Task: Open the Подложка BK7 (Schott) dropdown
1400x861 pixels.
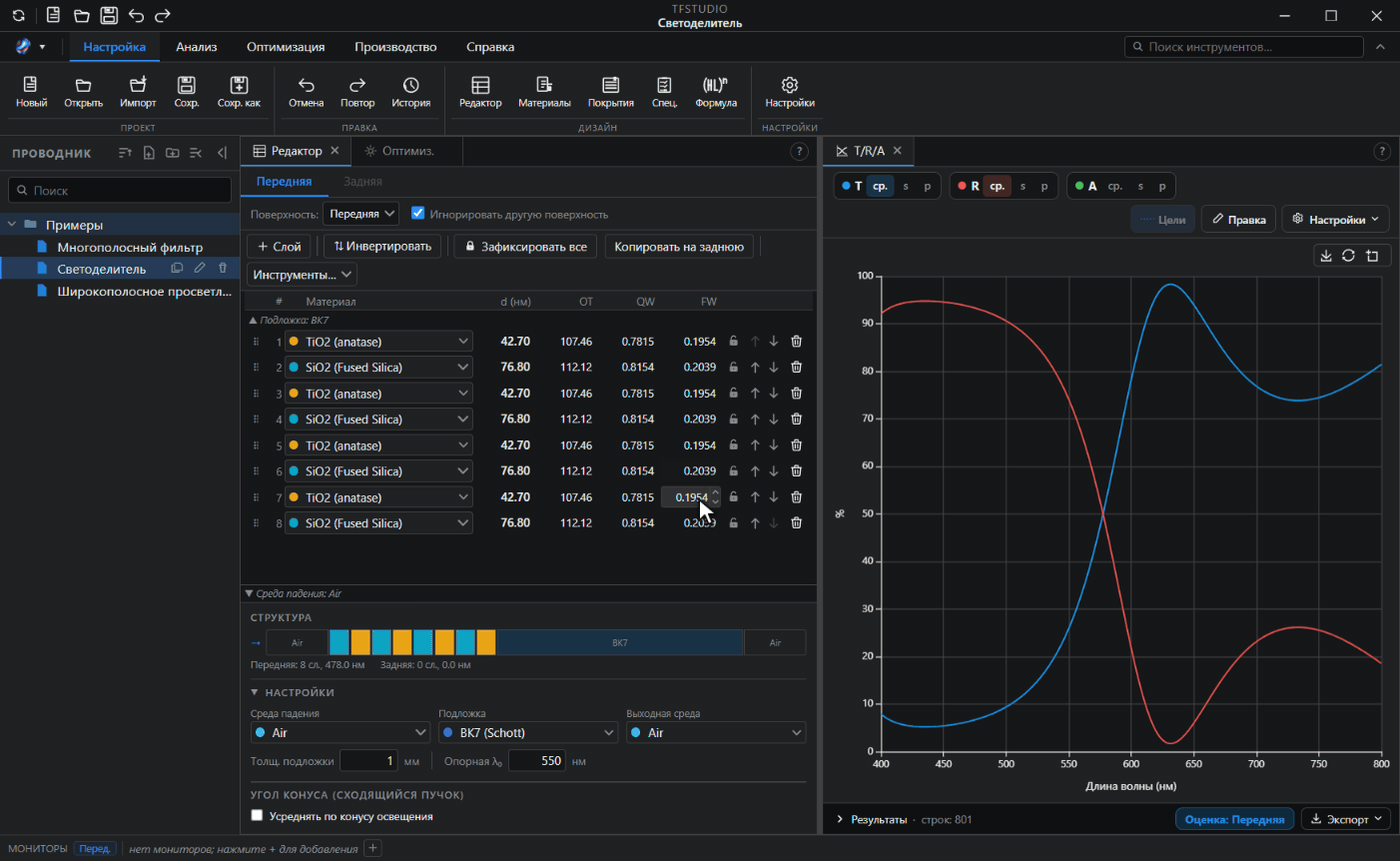Action: click(x=528, y=733)
